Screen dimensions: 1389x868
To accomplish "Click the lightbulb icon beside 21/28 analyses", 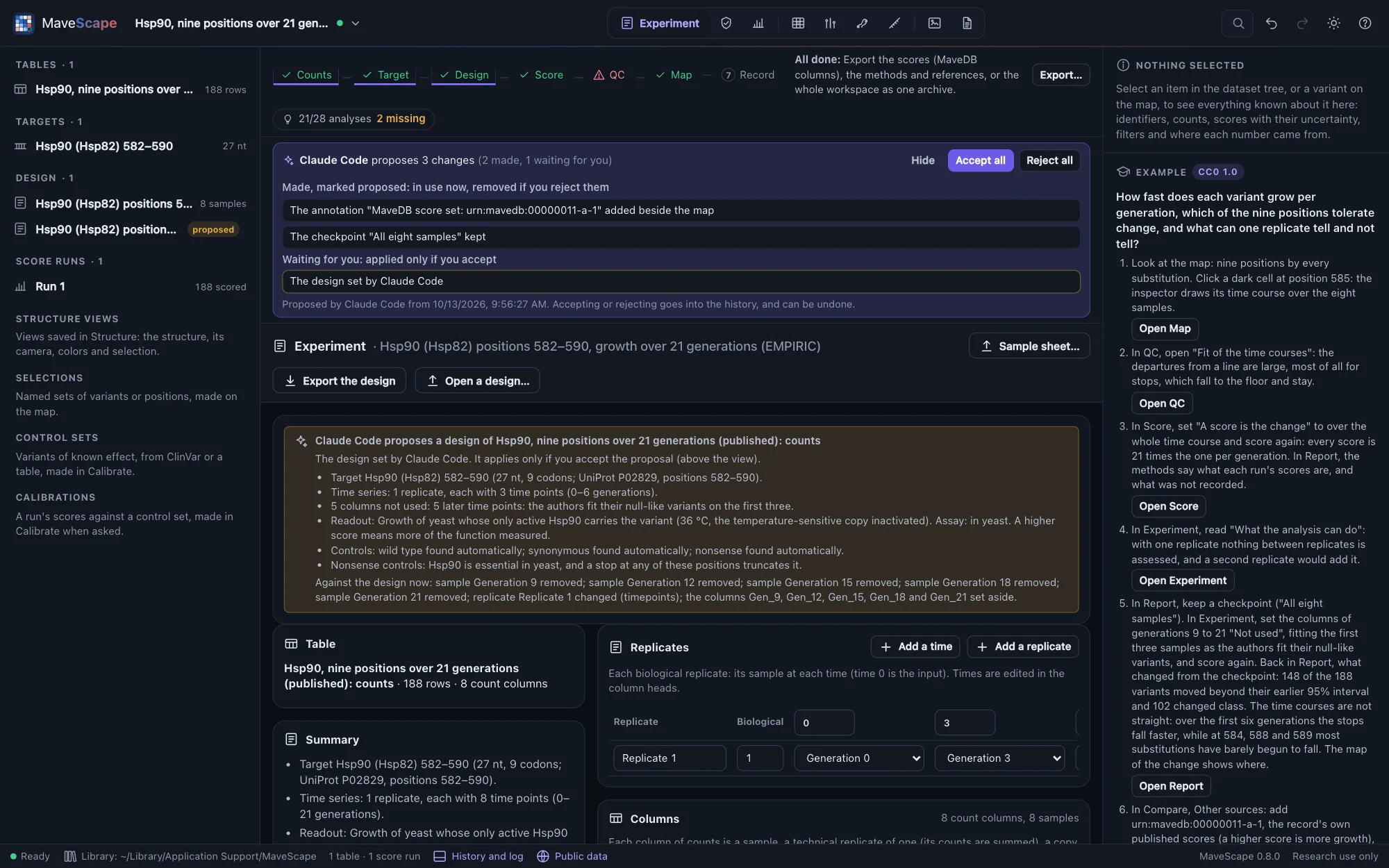I will (288, 119).
